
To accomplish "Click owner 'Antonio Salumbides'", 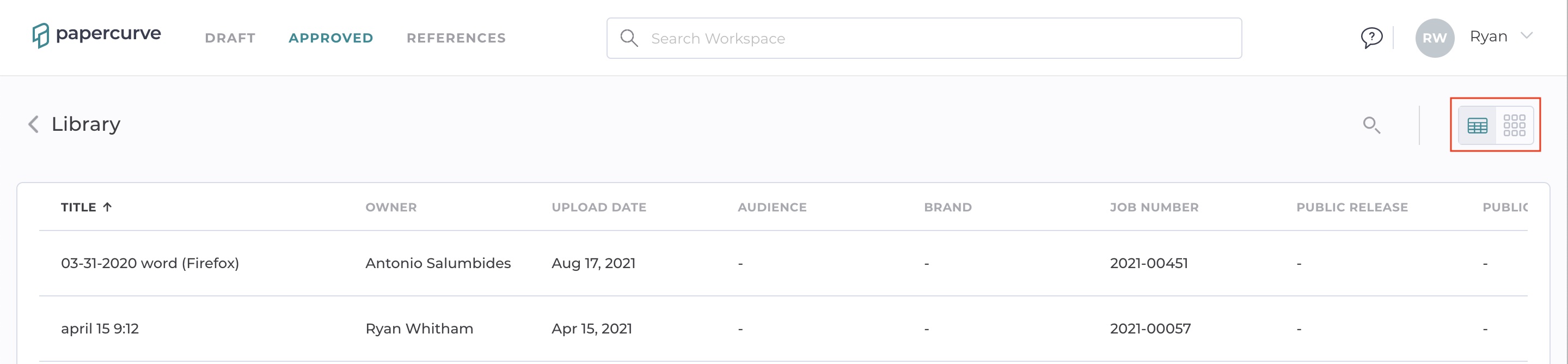I will point(438,263).
